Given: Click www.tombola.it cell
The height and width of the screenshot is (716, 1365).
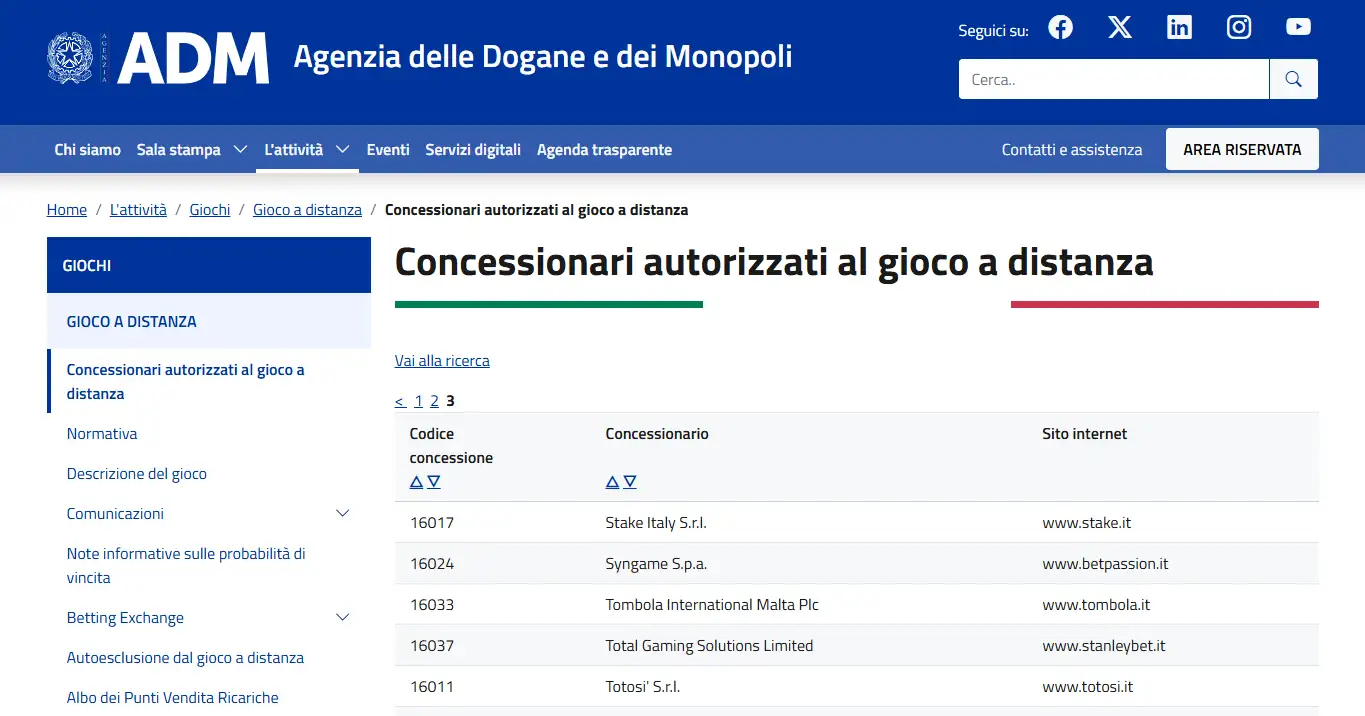Looking at the screenshot, I should coord(1096,605).
